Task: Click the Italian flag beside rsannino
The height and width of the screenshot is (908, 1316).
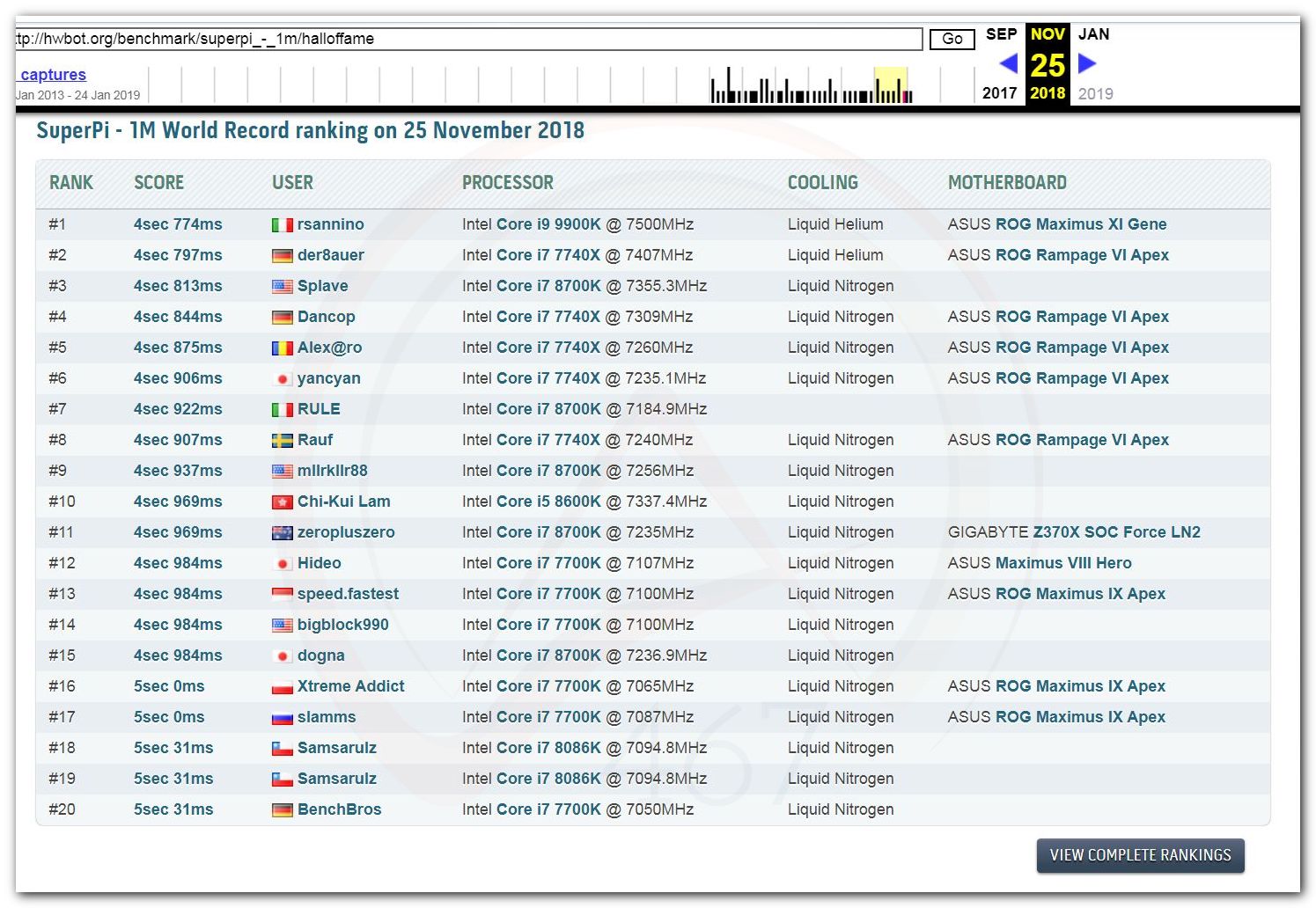Action: 282,225
